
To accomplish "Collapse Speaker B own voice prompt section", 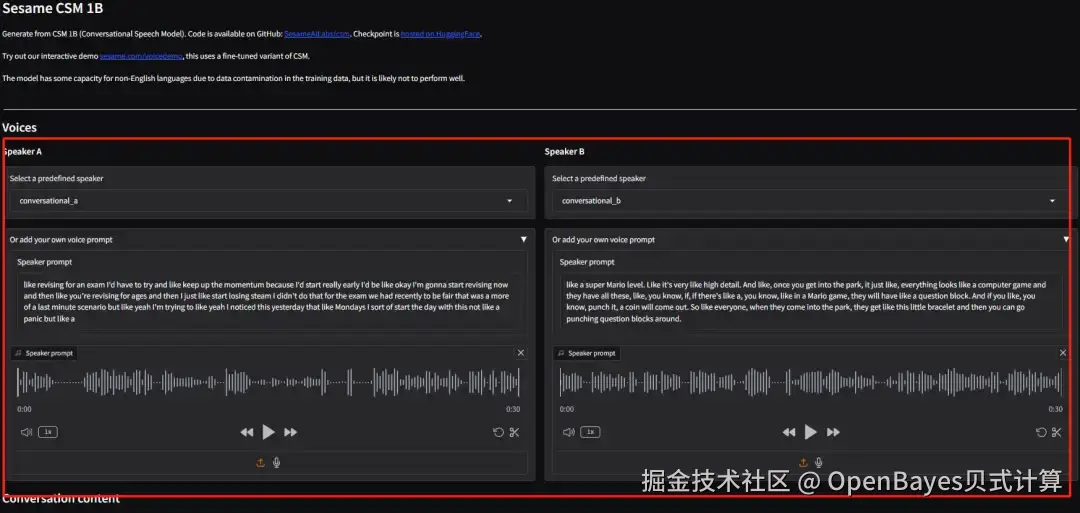I will pos(1066,240).
